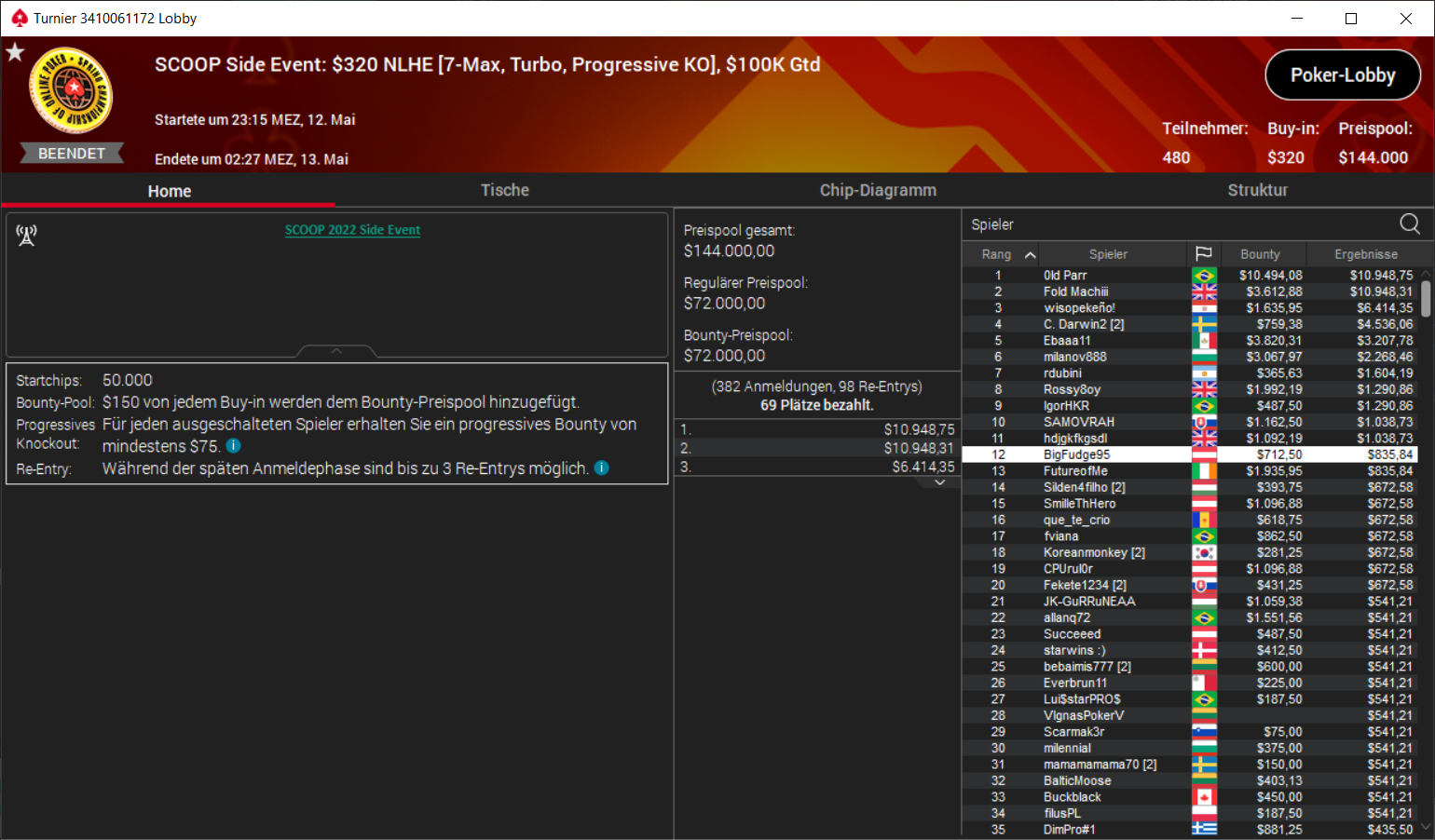Viewport: 1435px width, 840px height.
Task: Open the Poker-Lobby button
Action: tap(1343, 75)
